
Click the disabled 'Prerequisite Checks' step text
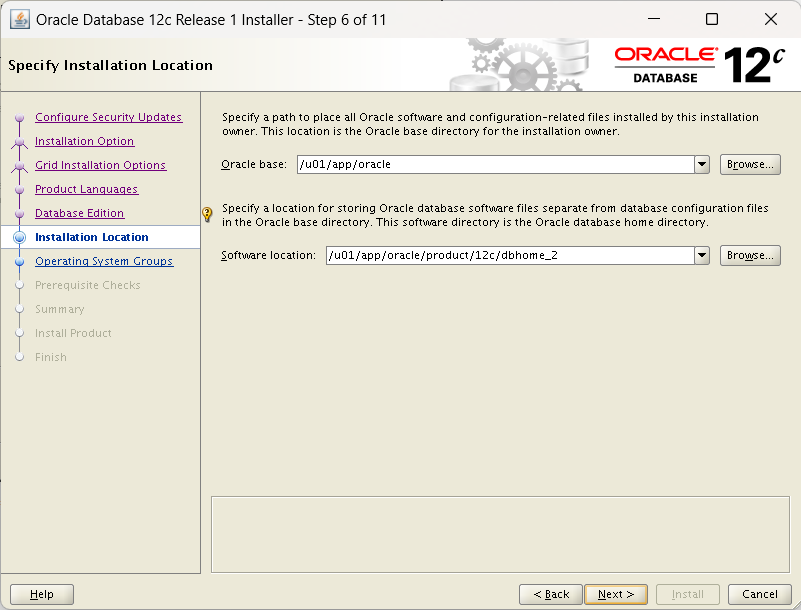[x=87, y=285]
